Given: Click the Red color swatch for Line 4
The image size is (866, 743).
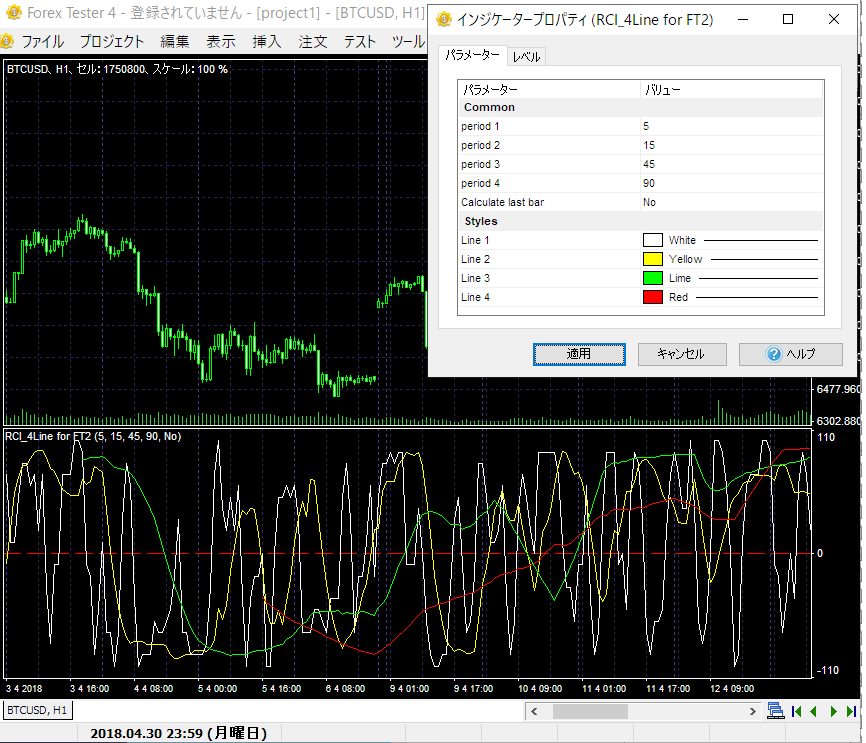Looking at the screenshot, I should tap(652, 297).
